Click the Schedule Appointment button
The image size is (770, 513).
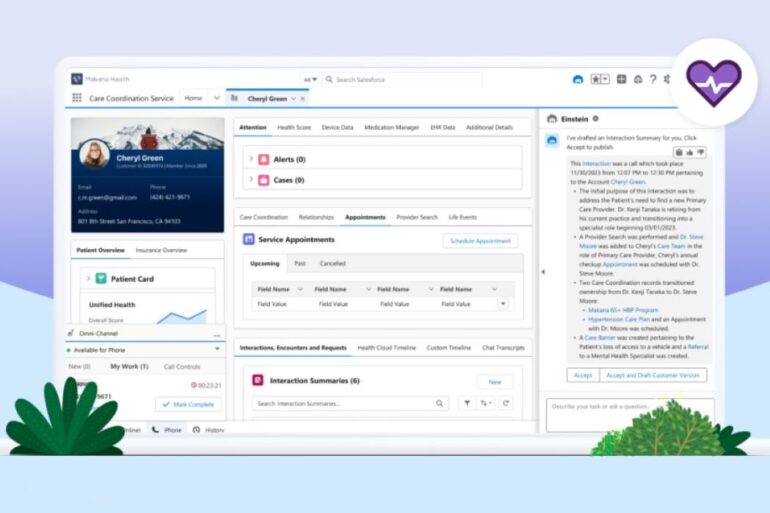[480, 241]
